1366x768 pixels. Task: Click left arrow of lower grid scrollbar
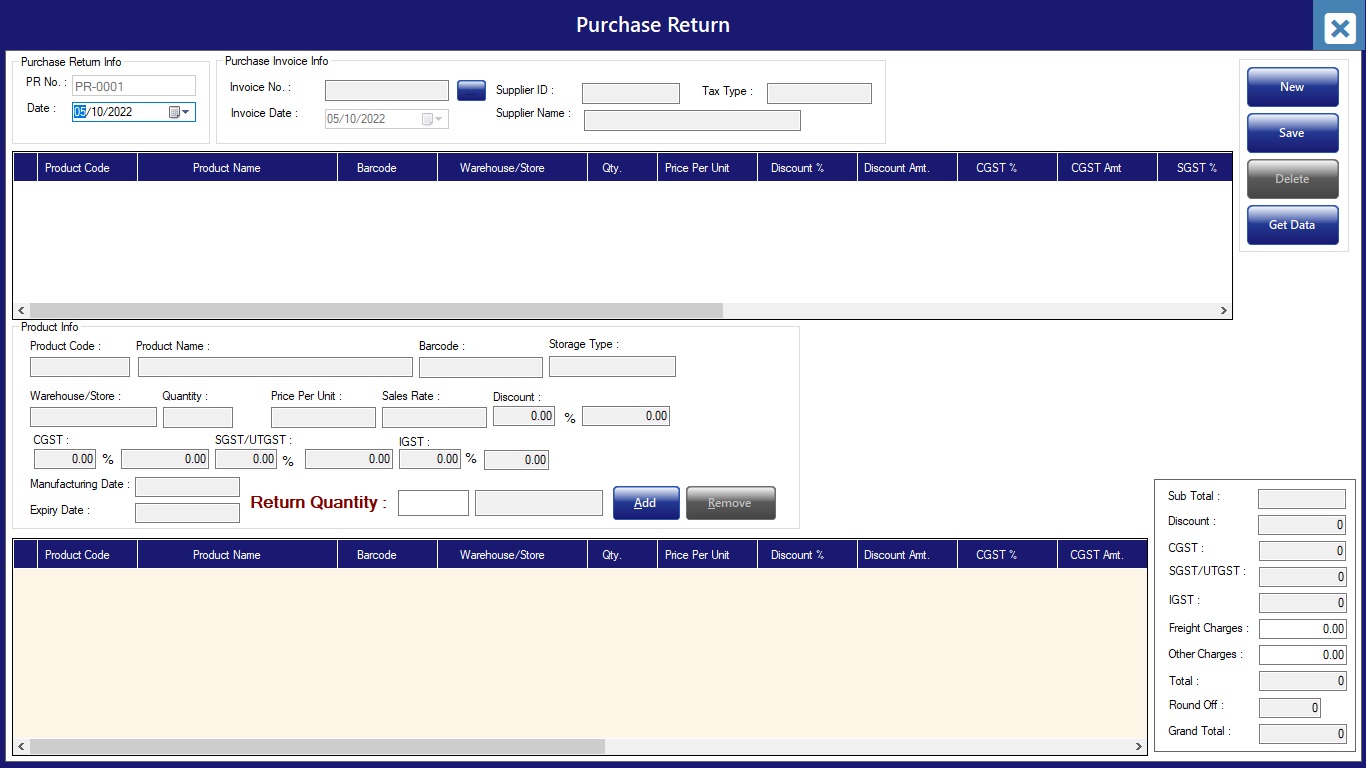22,747
